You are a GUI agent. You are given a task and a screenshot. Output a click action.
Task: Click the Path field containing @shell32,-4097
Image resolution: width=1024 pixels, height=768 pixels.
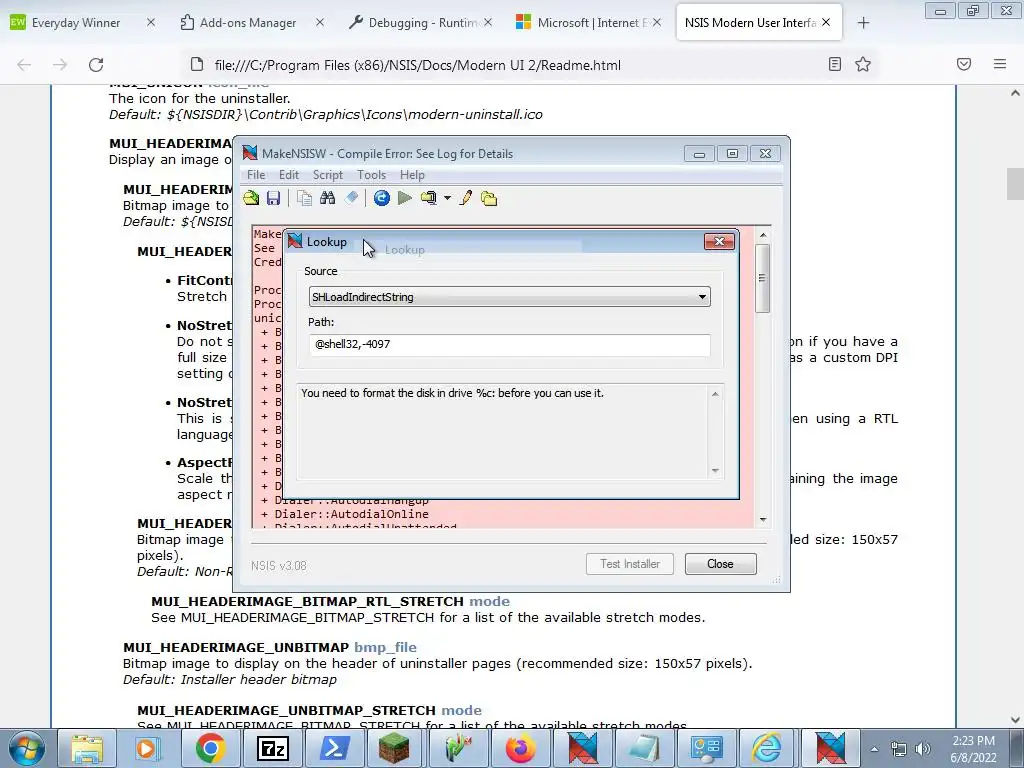[x=509, y=344]
